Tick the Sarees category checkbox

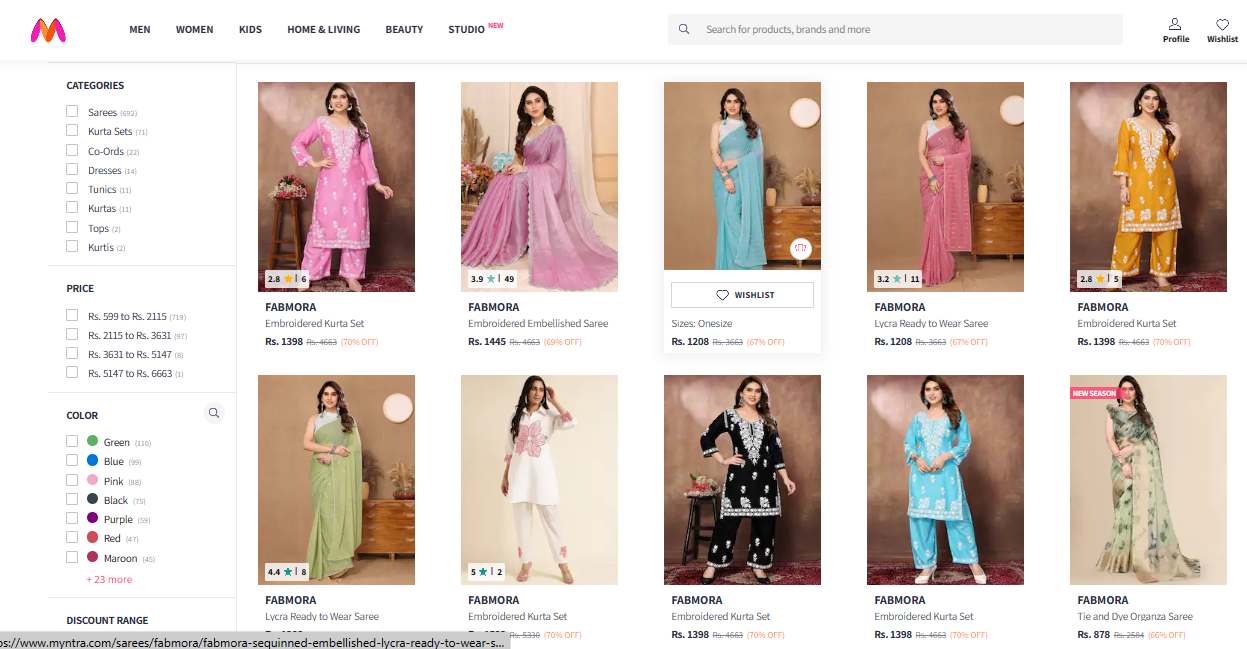[x=72, y=112]
